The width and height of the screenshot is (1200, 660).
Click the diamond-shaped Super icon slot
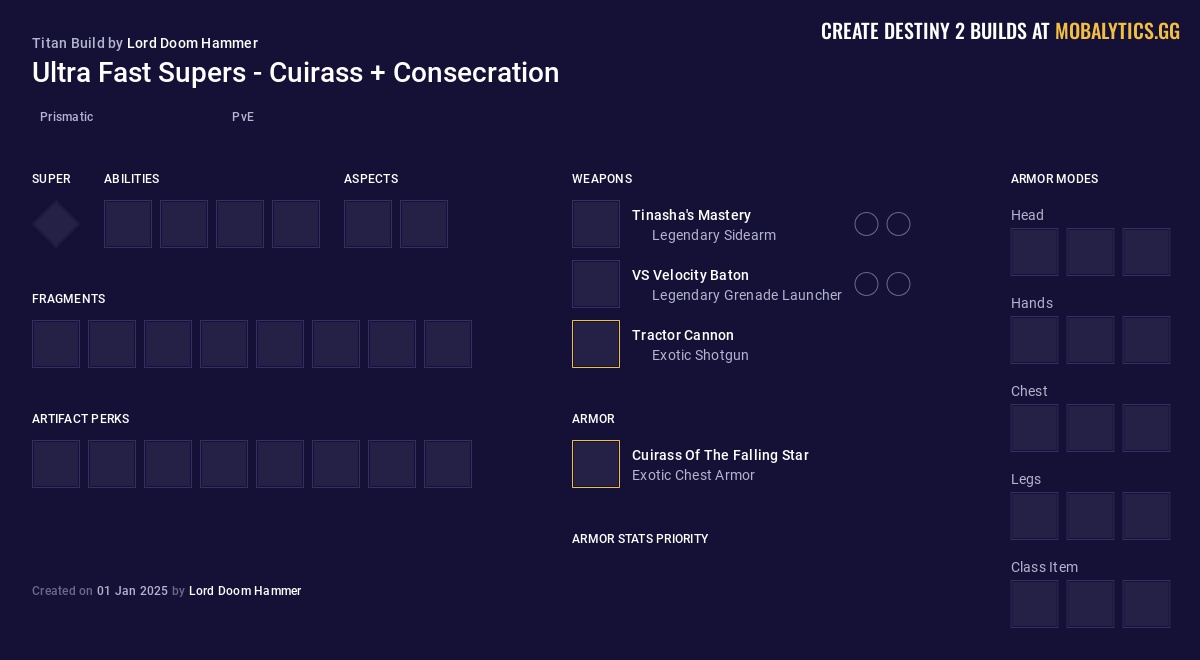coord(56,224)
